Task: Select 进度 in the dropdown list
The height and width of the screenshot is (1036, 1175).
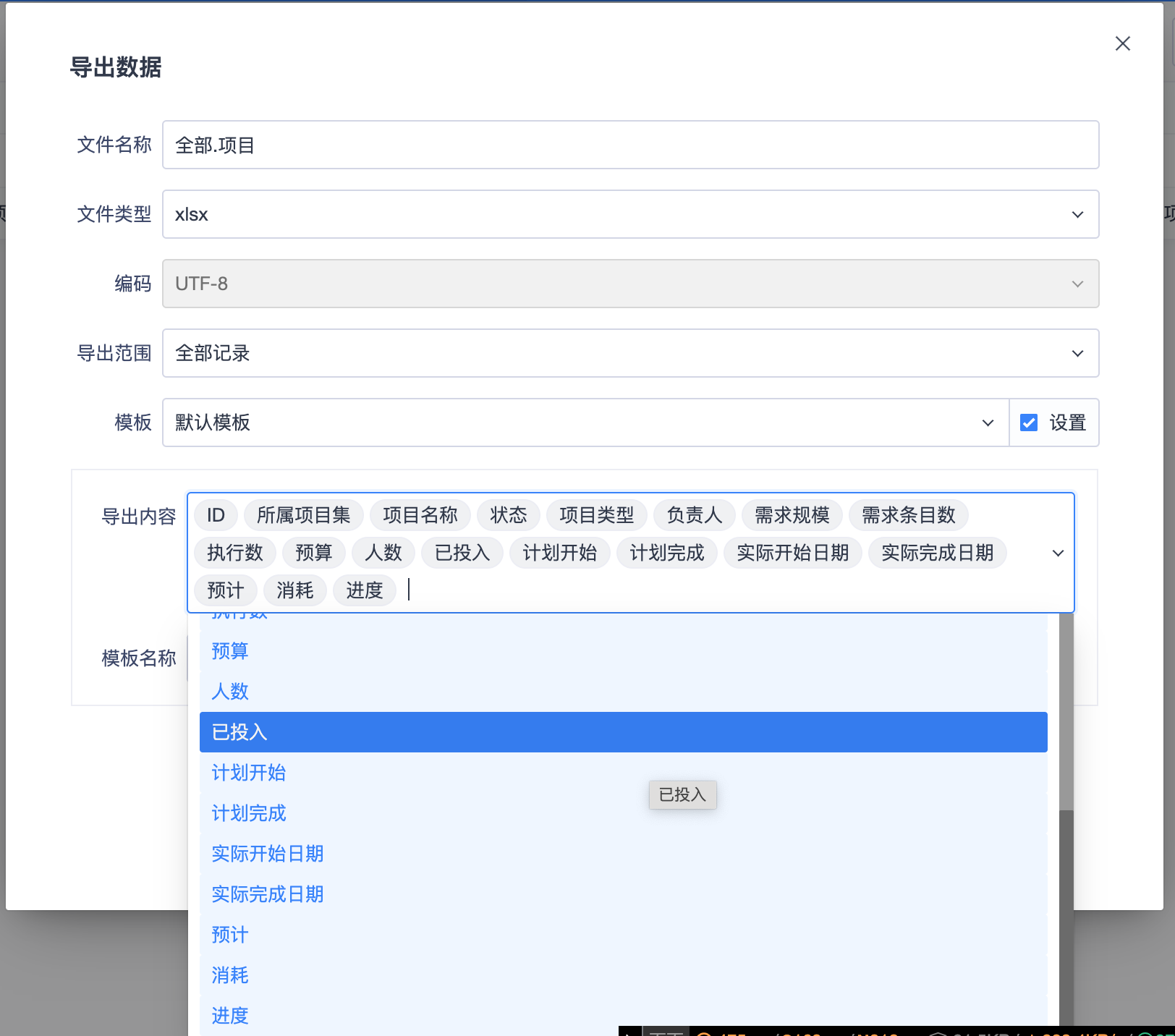Action: pos(623,1016)
